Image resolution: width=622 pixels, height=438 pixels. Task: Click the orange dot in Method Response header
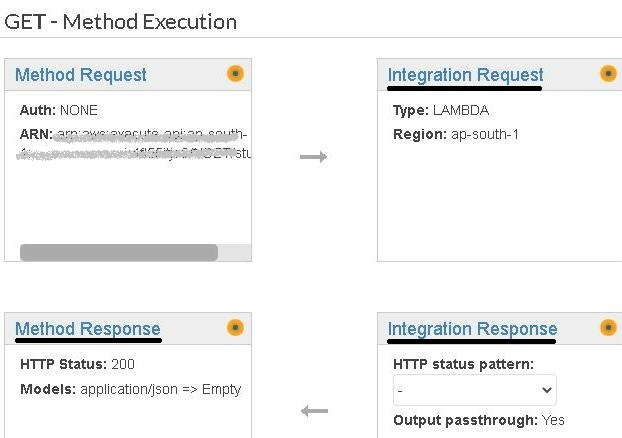(x=235, y=327)
